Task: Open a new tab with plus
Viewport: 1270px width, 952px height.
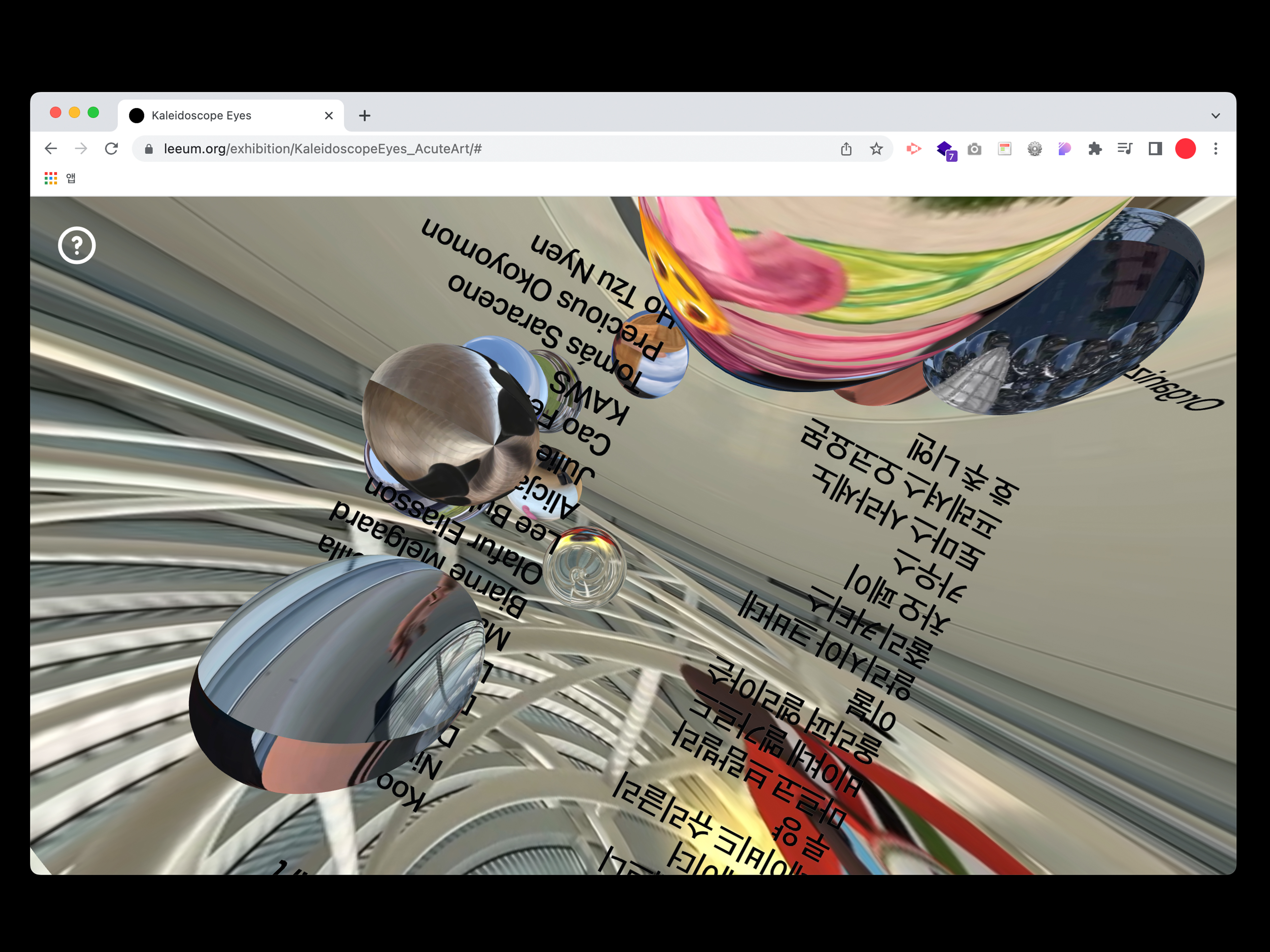Action: pos(364,115)
